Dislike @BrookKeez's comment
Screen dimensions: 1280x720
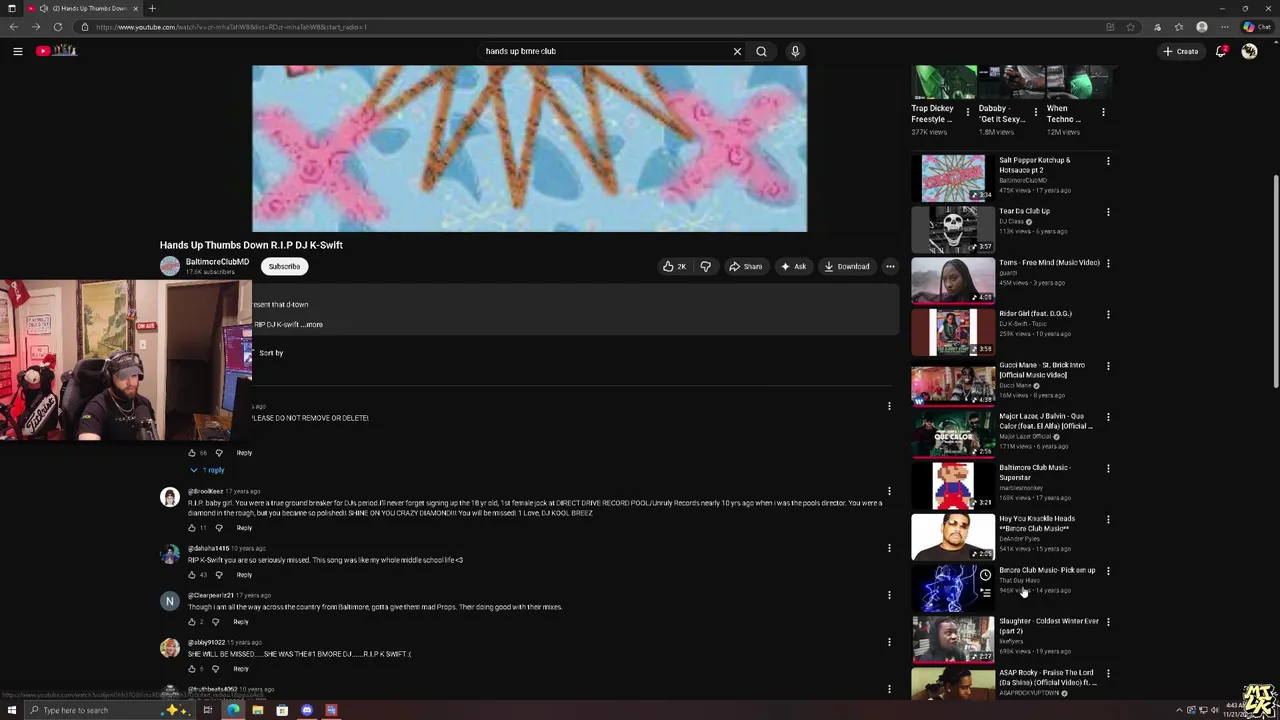(x=219, y=528)
